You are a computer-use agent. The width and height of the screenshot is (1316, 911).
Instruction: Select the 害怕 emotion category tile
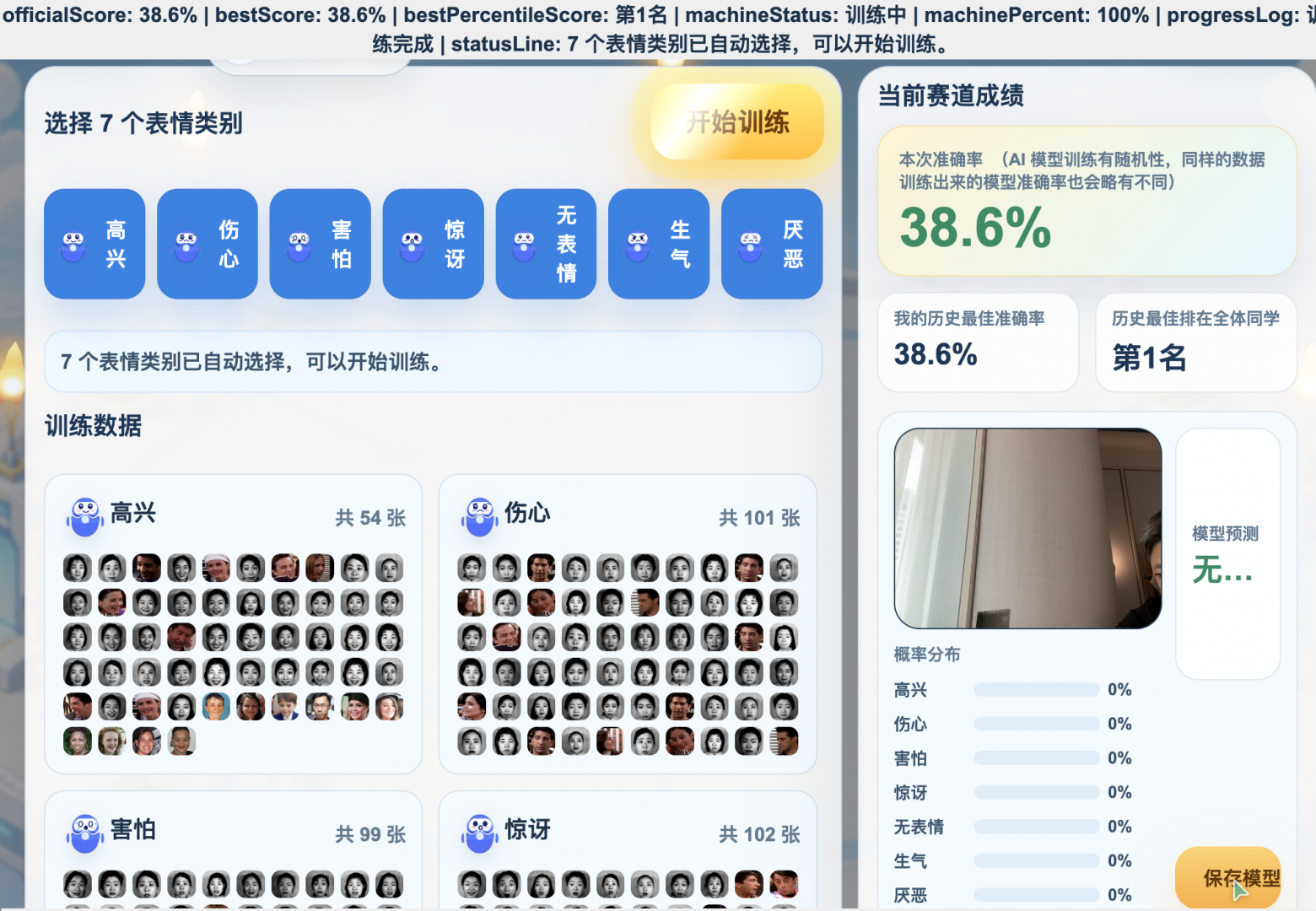(321, 244)
